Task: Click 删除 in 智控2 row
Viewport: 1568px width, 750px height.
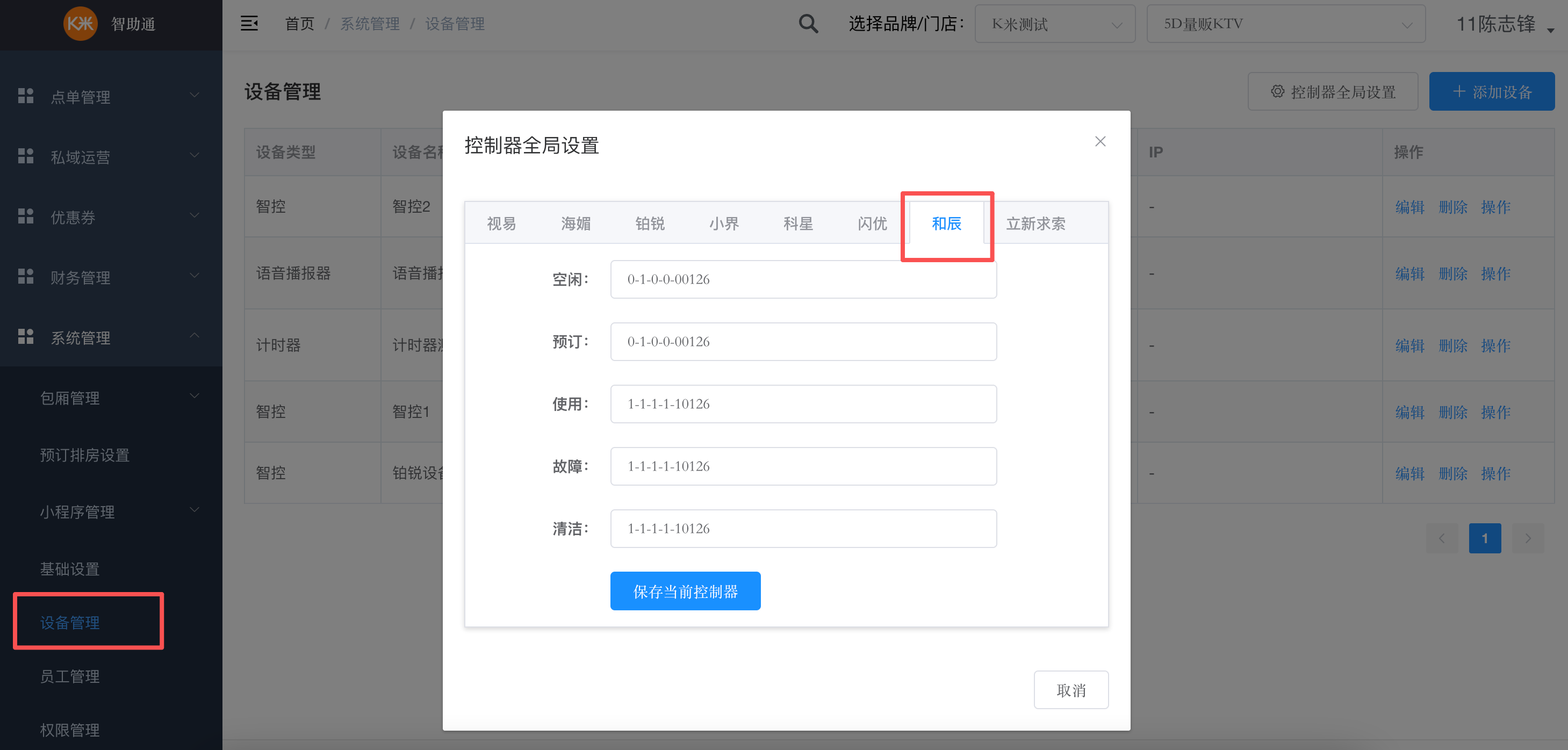Action: pos(1453,207)
